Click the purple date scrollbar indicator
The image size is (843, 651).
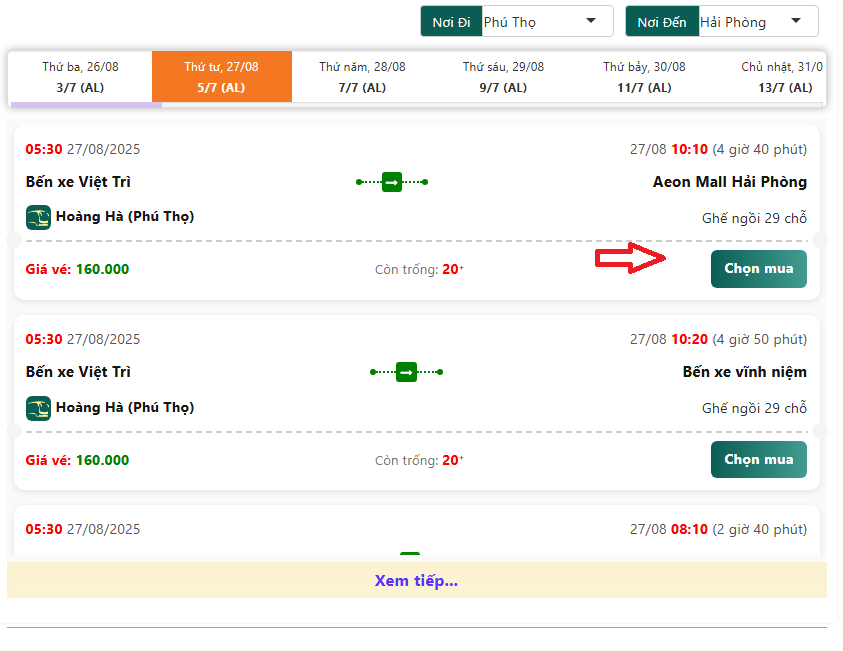click(x=85, y=104)
